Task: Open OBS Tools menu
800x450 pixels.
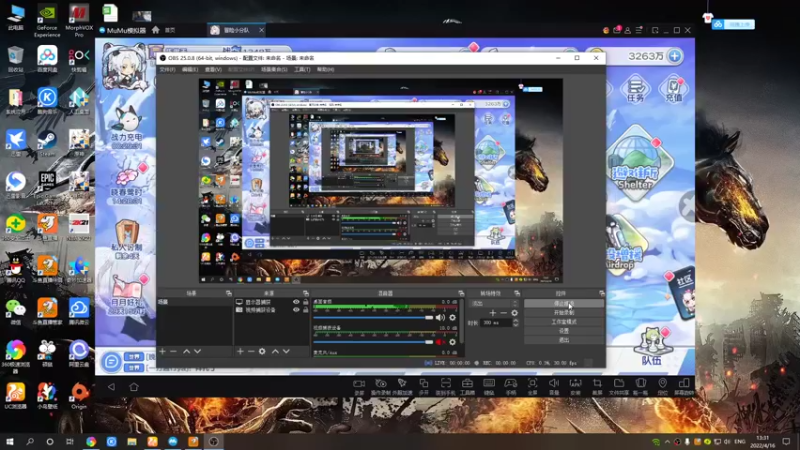Action: click(302, 69)
